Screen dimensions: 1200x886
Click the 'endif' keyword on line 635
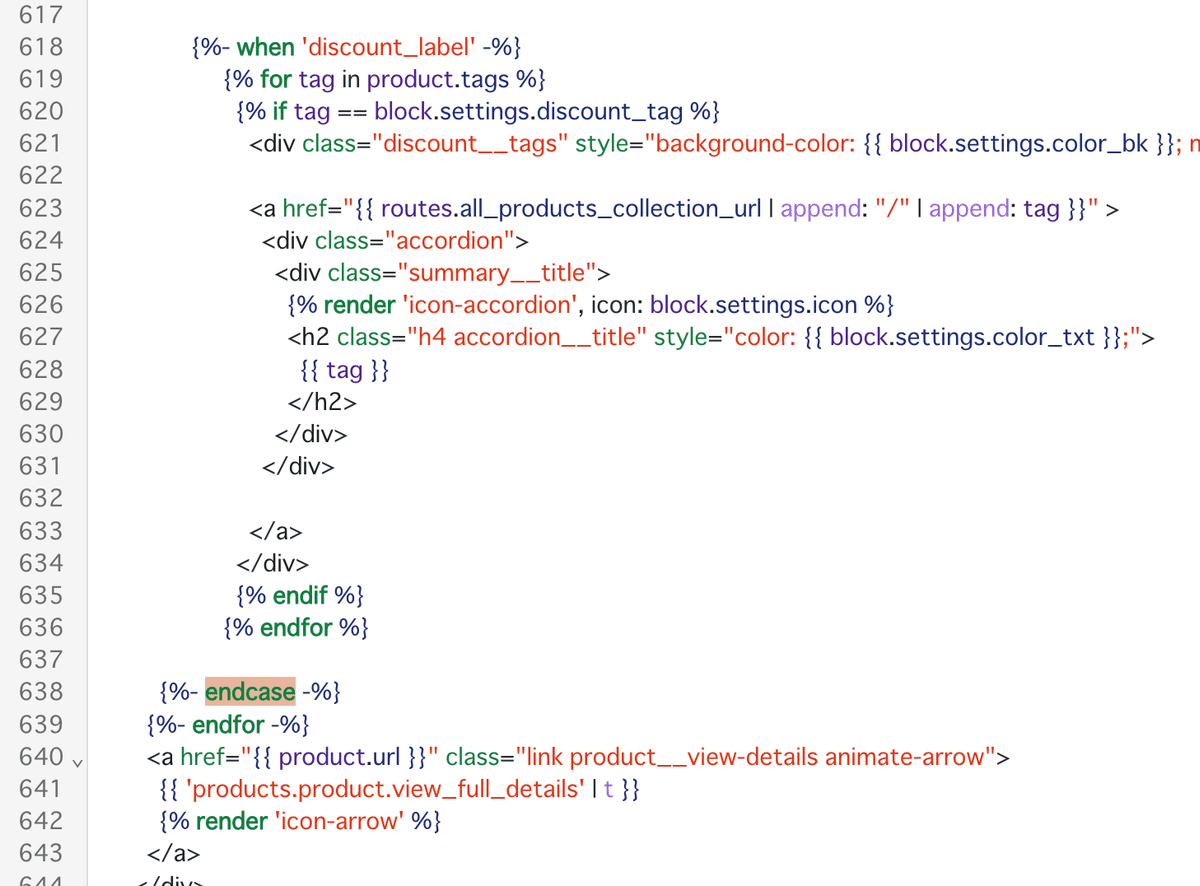[x=300, y=596]
